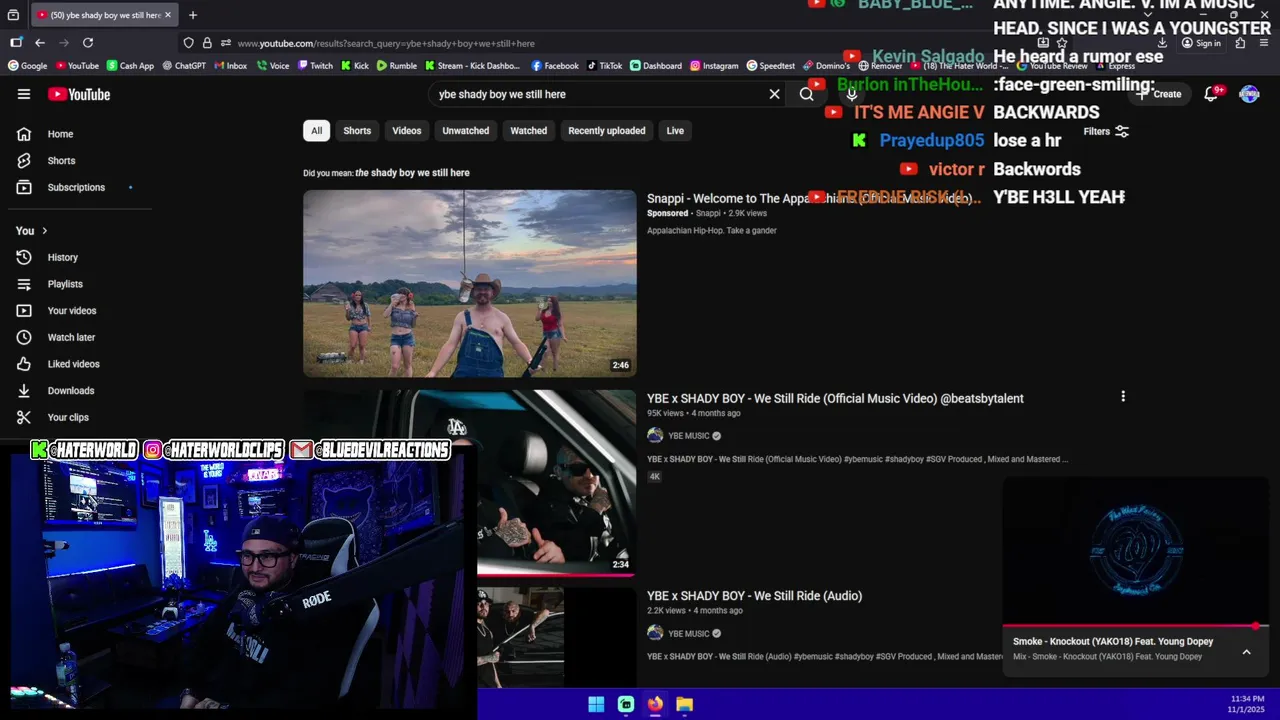
Task: Click Firefox icon in taskbar
Action: pyautogui.click(x=655, y=704)
